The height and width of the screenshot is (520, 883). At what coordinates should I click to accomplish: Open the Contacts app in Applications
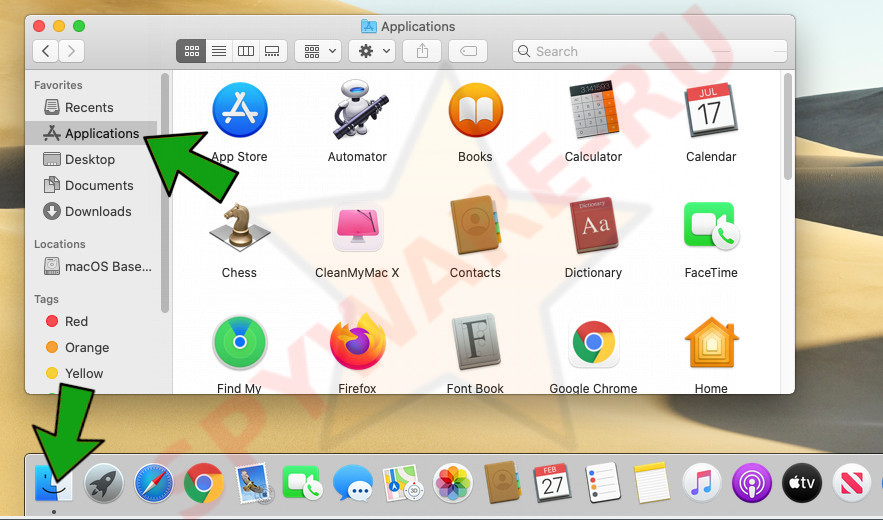click(475, 225)
